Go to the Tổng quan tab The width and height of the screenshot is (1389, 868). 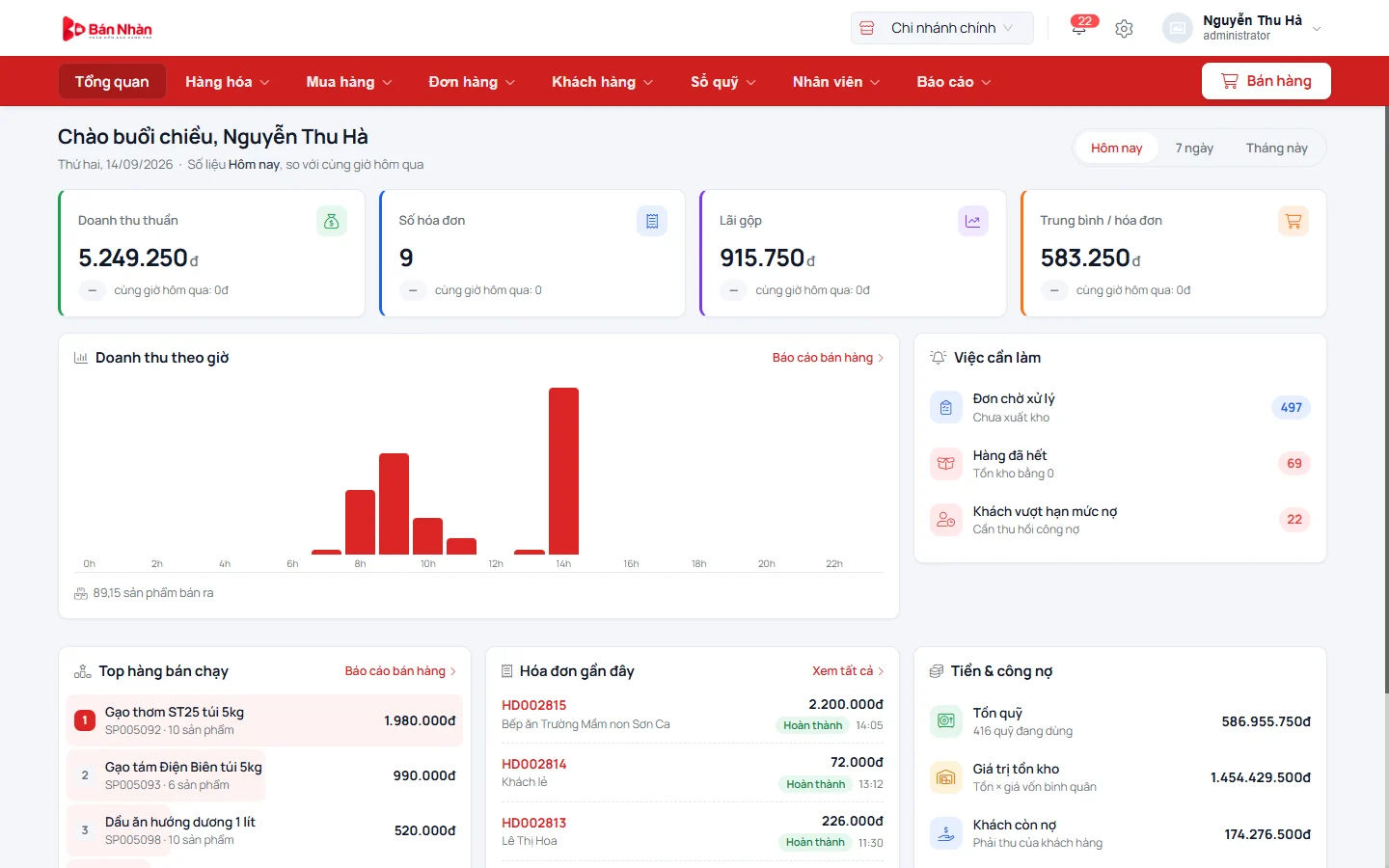(x=112, y=82)
